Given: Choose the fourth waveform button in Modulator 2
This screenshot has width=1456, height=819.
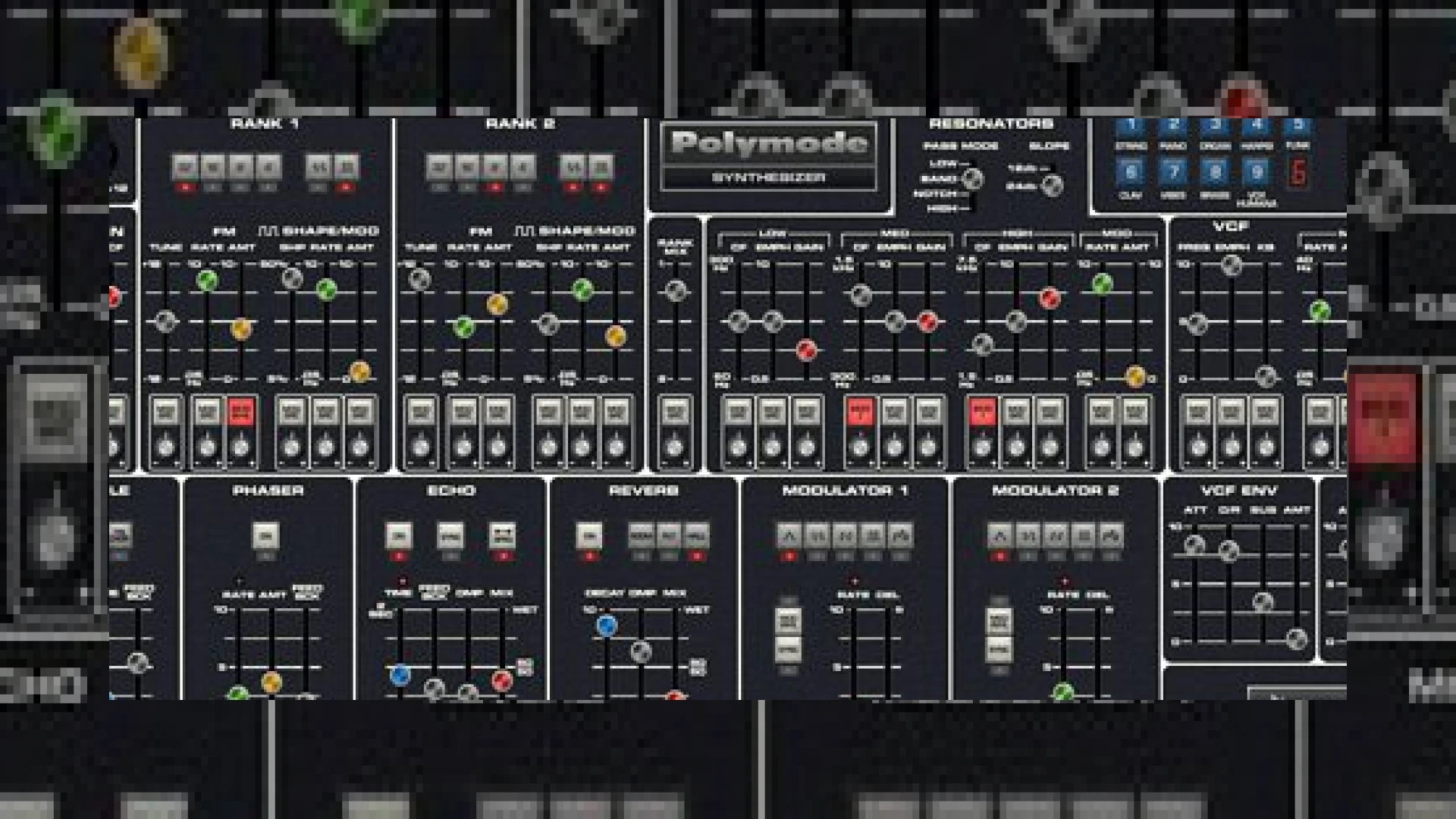Looking at the screenshot, I should (1084, 535).
